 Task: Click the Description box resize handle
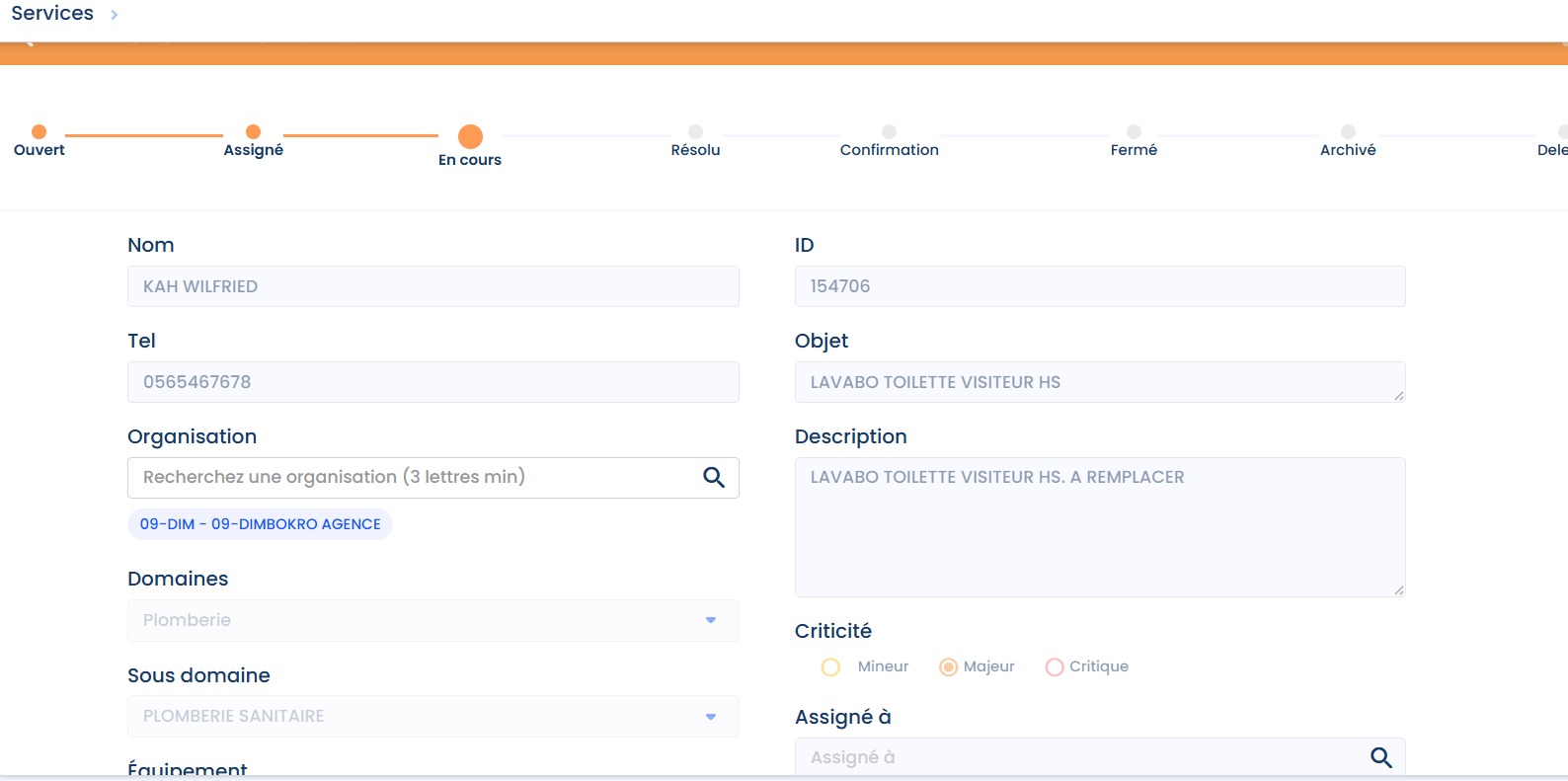tap(1398, 590)
